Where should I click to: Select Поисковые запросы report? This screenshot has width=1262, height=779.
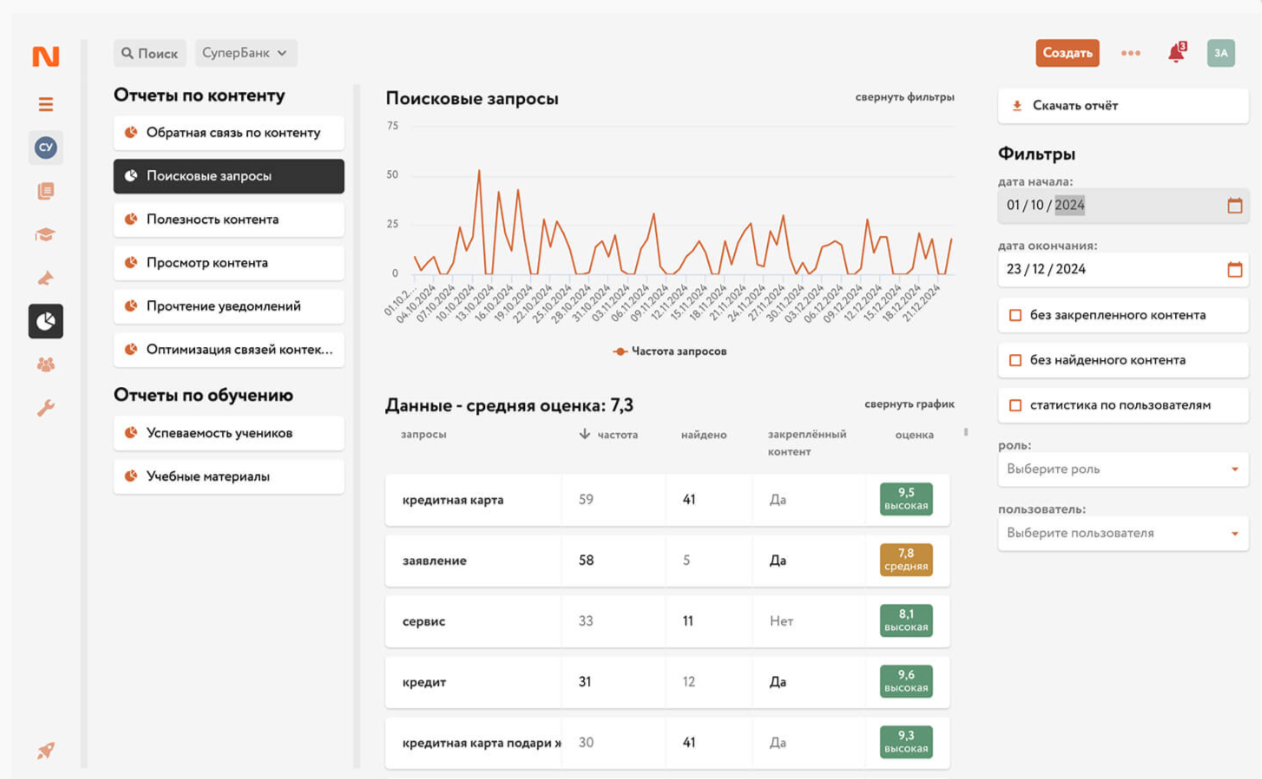[x=229, y=176]
